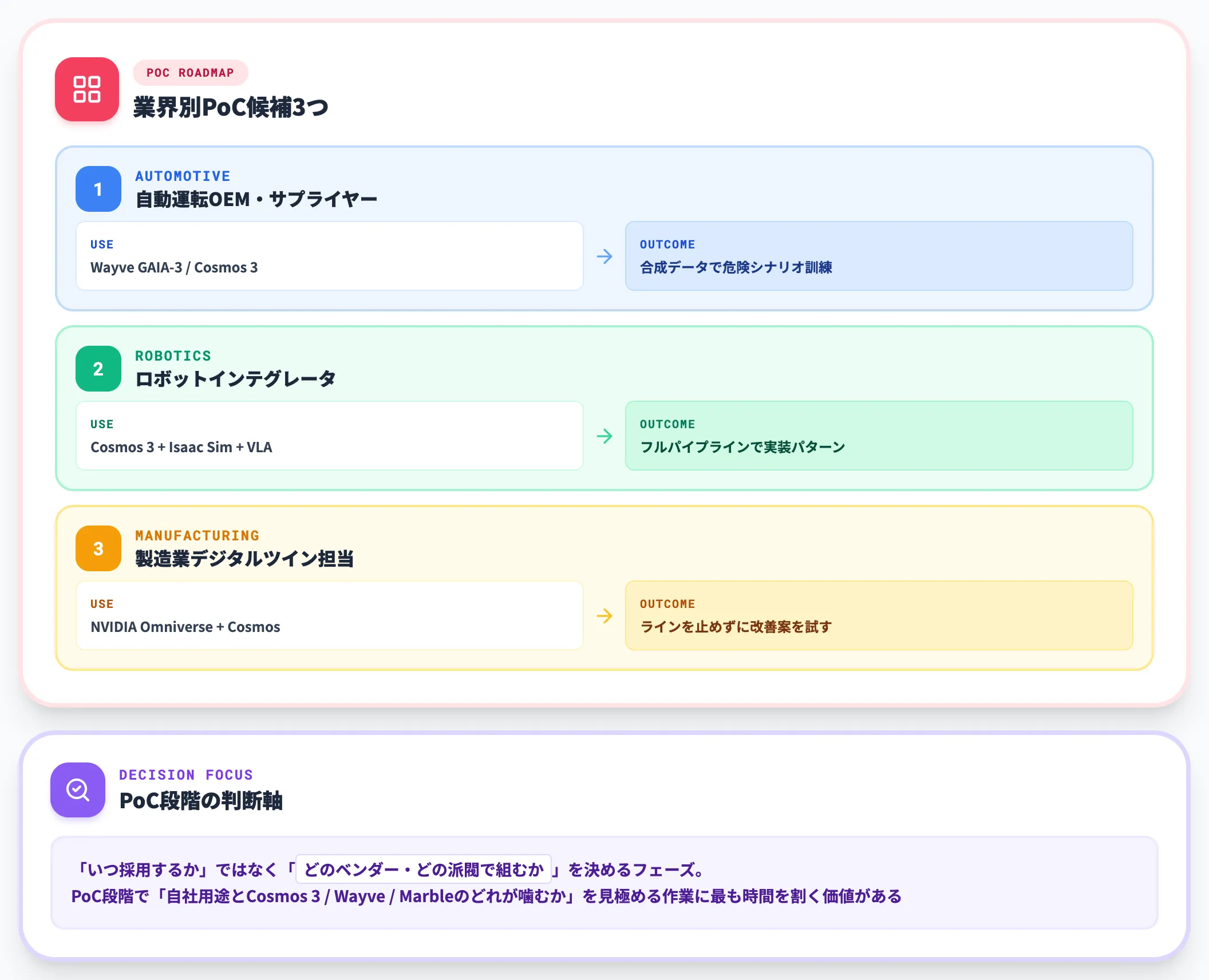Click the ROBOTICS category label
This screenshot has width=1209, height=980.
tap(173, 355)
